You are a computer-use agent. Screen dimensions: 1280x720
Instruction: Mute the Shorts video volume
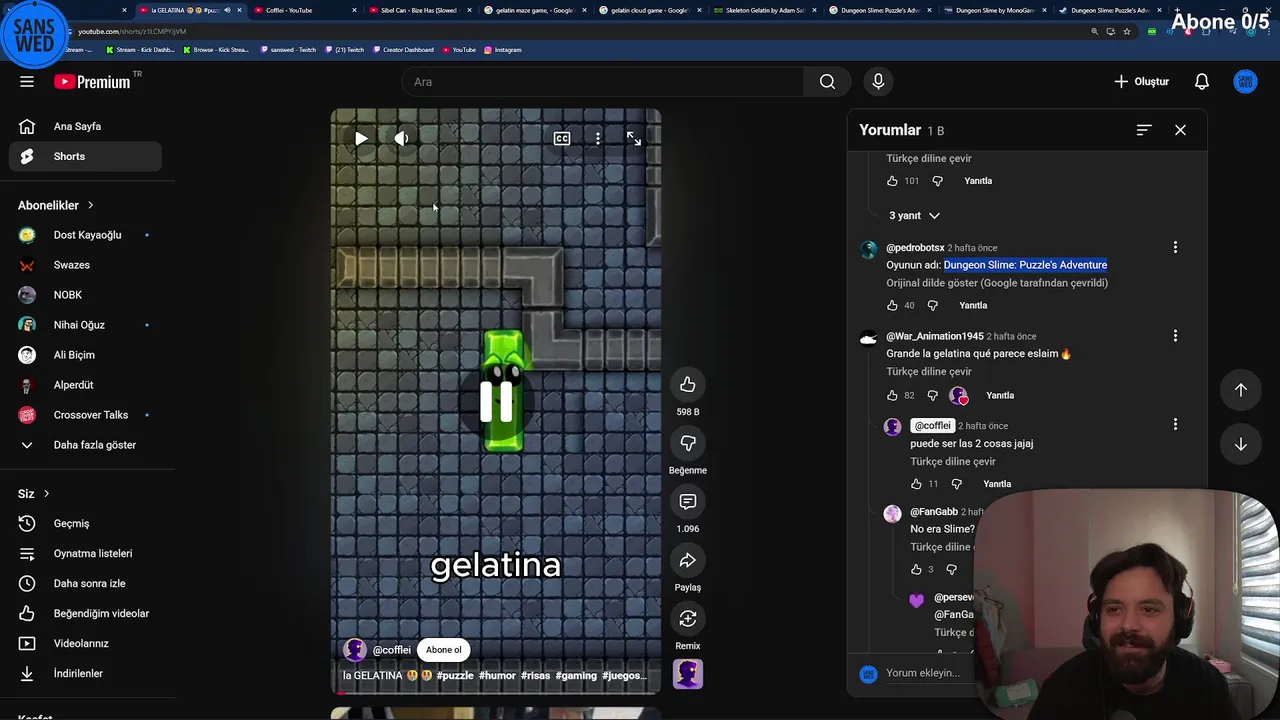[401, 139]
